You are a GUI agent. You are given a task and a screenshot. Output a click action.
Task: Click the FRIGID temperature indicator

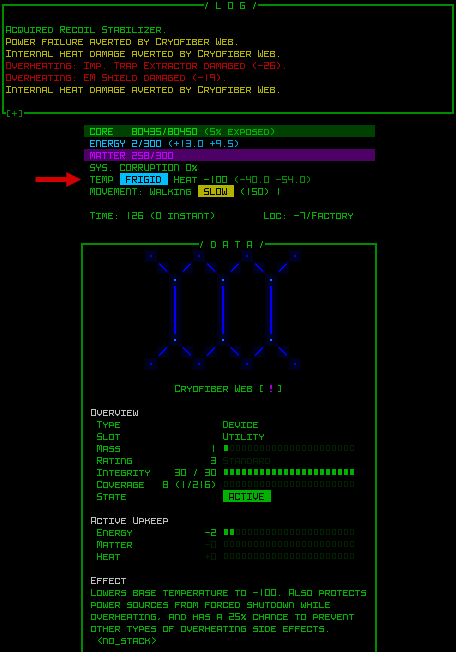point(144,180)
